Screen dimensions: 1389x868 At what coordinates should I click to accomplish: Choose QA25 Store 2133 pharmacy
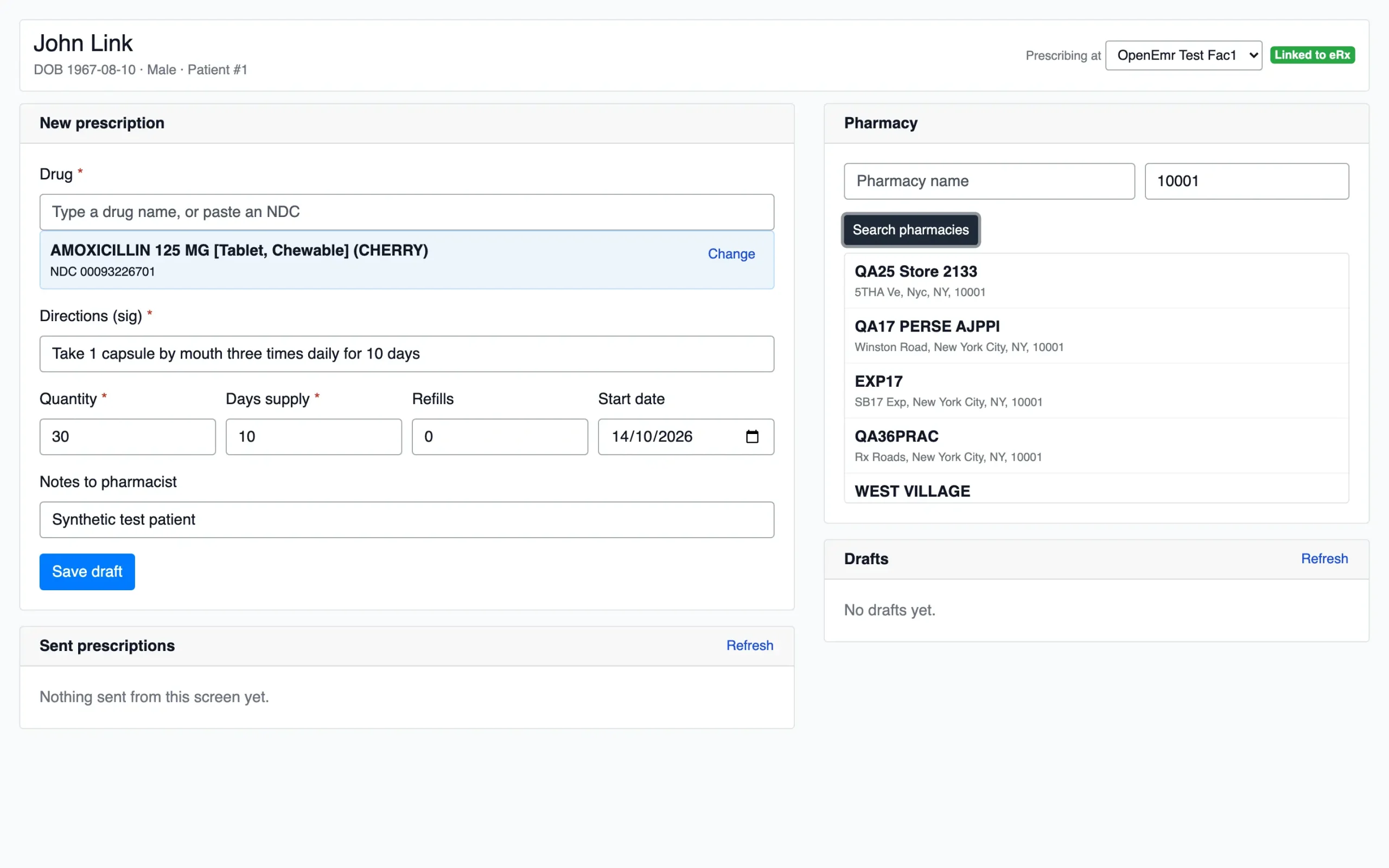tap(1095, 280)
